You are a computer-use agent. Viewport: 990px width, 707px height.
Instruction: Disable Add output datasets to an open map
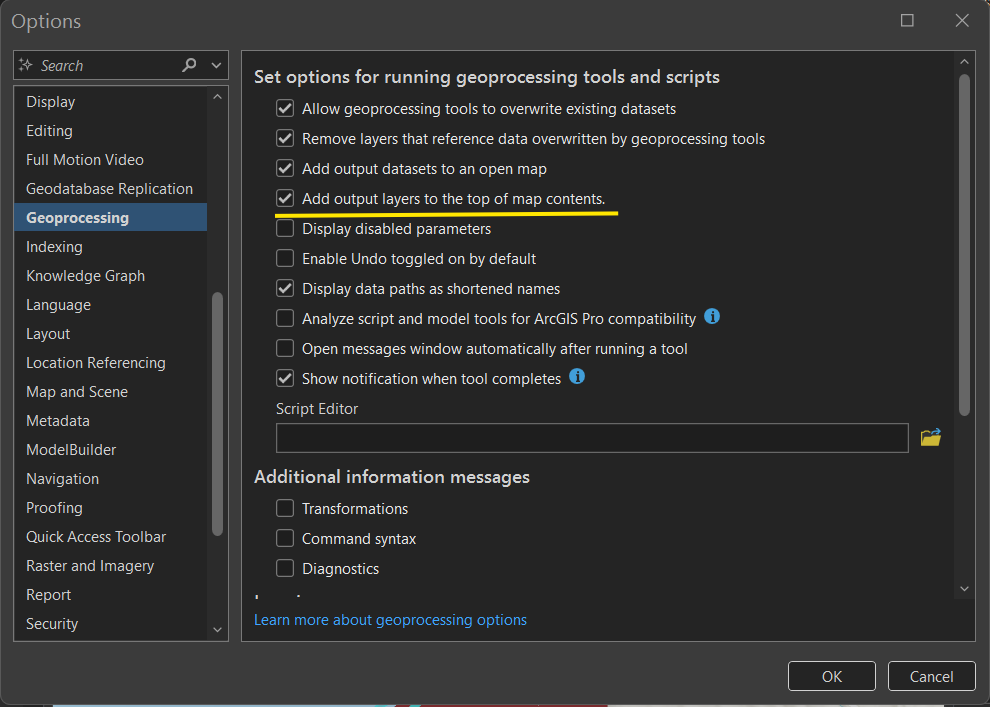pos(285,168)
